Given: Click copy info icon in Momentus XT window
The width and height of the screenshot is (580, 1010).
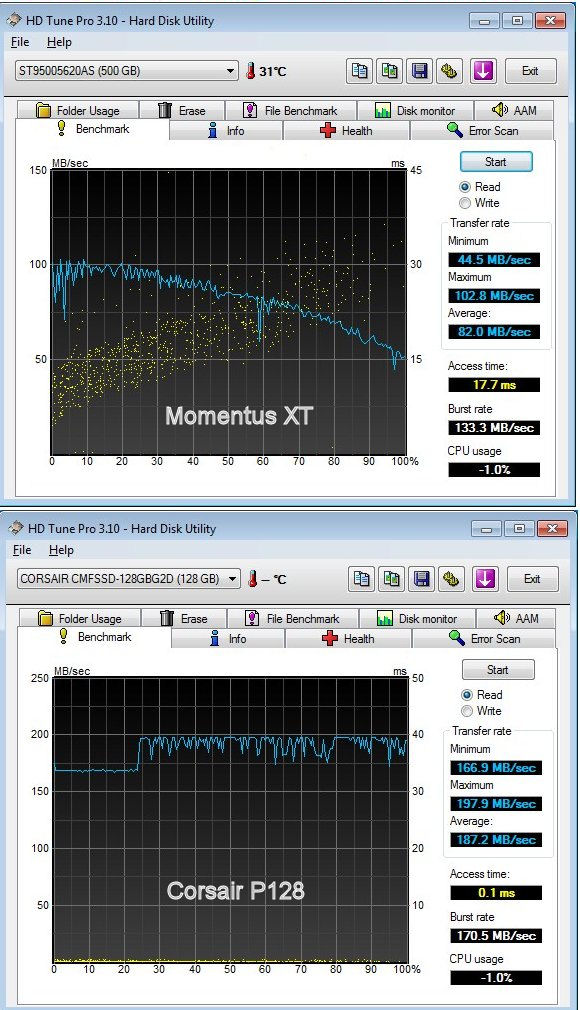Looking at the screenshot, I should 360,71.
